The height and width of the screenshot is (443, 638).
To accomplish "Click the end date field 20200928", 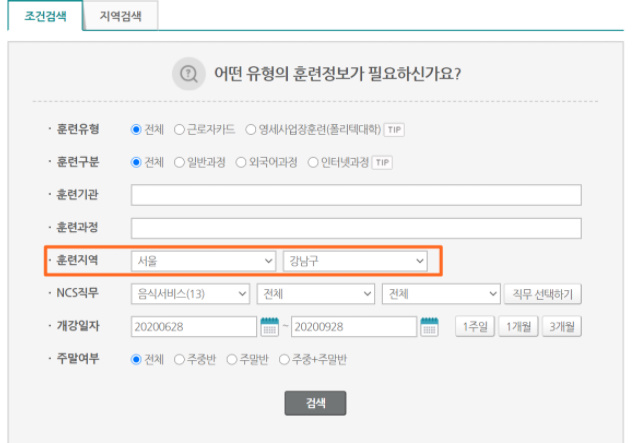I will (354, 327).
